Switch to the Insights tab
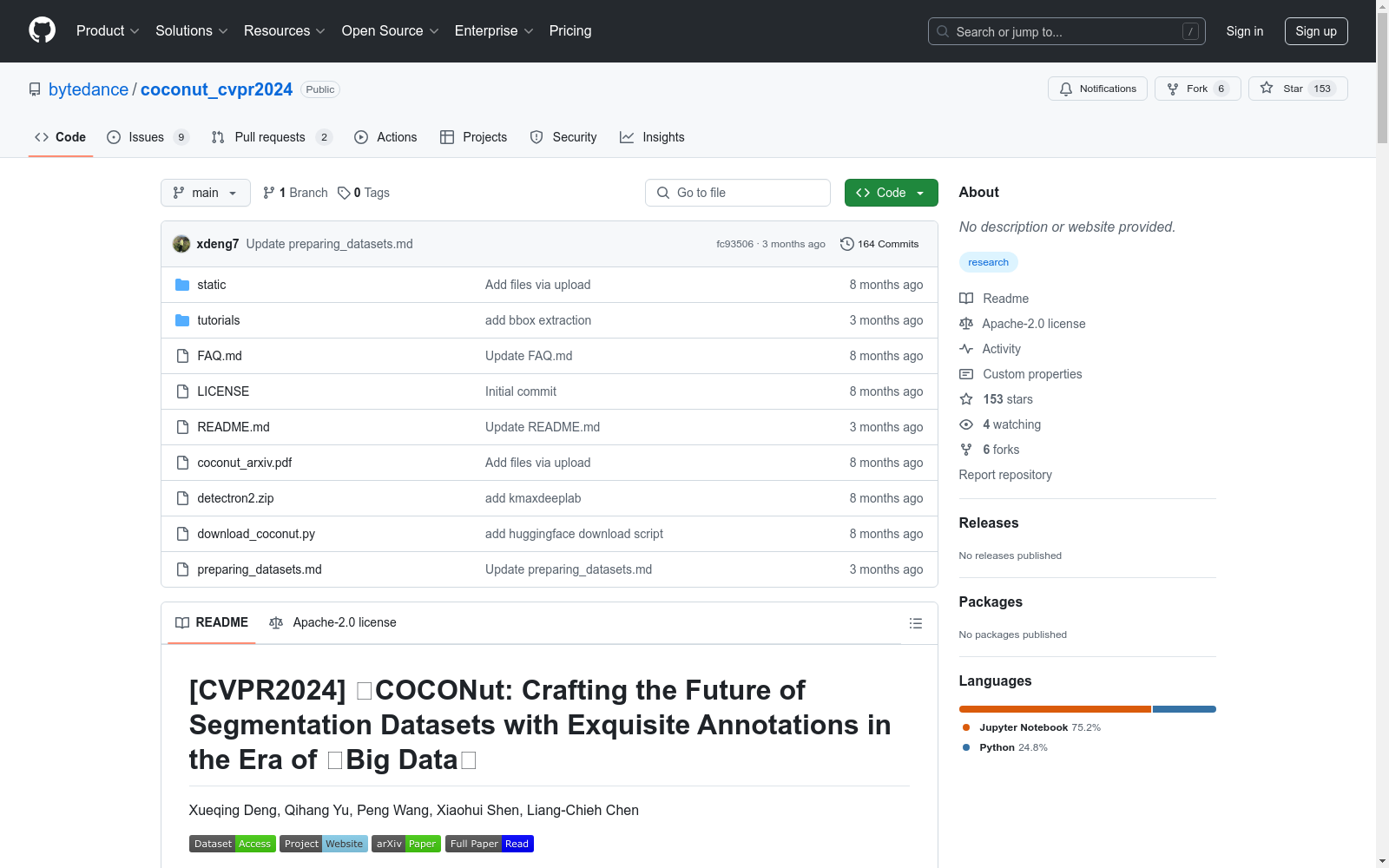The image size is (1389, 868). tap(652, 137)
